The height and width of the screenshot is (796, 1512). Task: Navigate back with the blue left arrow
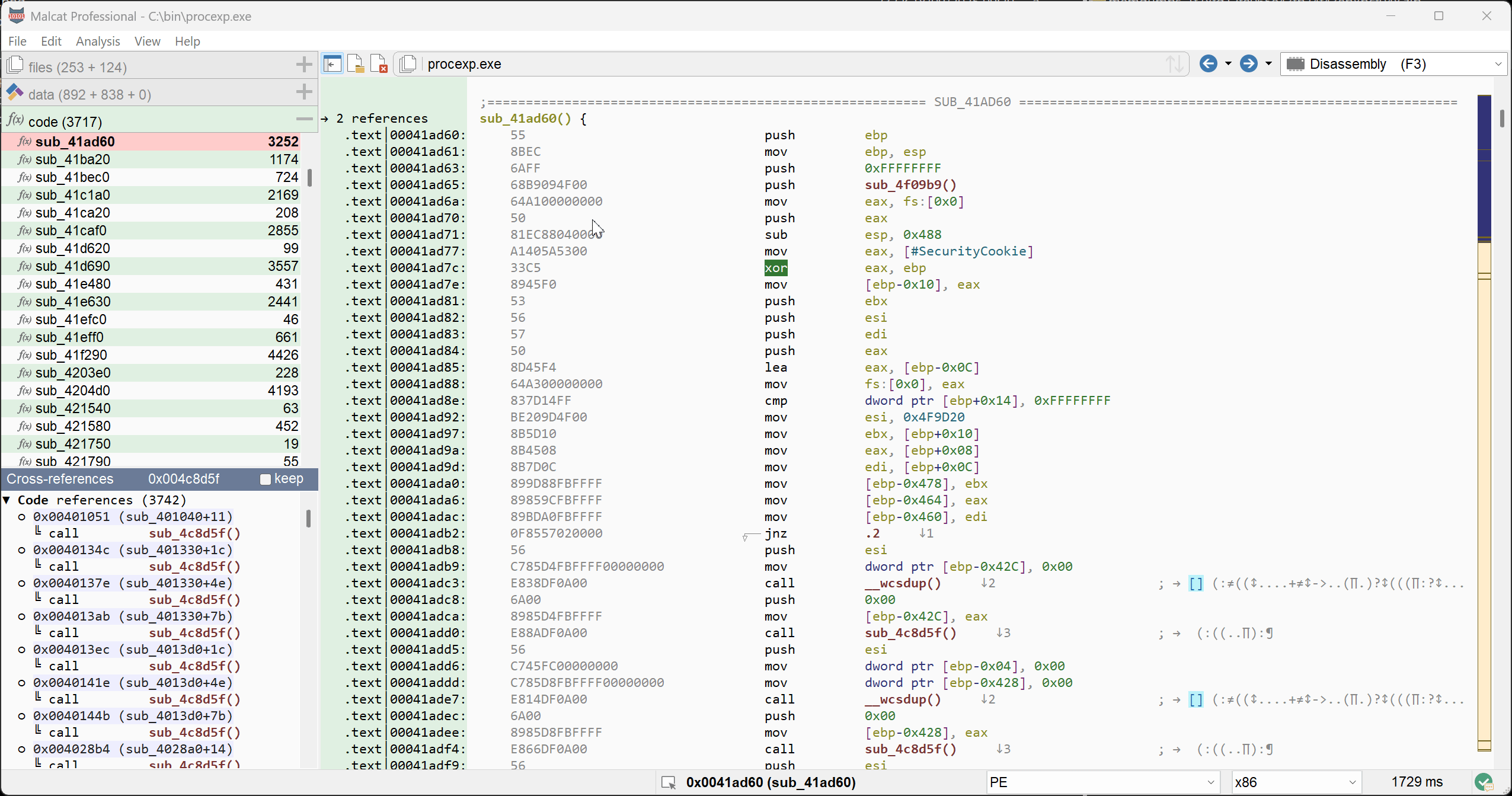tap(1208, 63)
